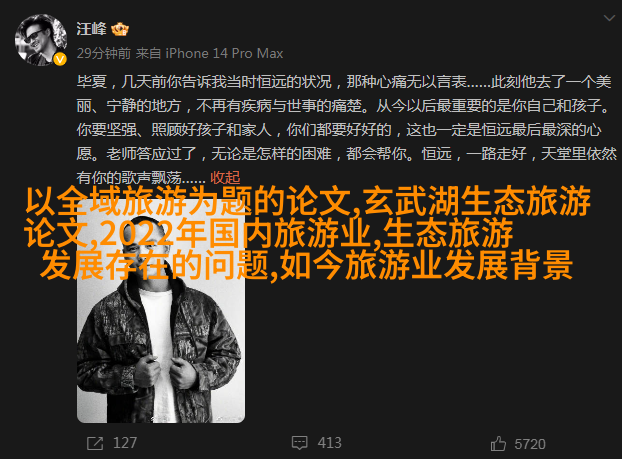Click the 来自 iPhone 14 Pro Max source
The image size is (622, 459).
click(x=209, y=53)
